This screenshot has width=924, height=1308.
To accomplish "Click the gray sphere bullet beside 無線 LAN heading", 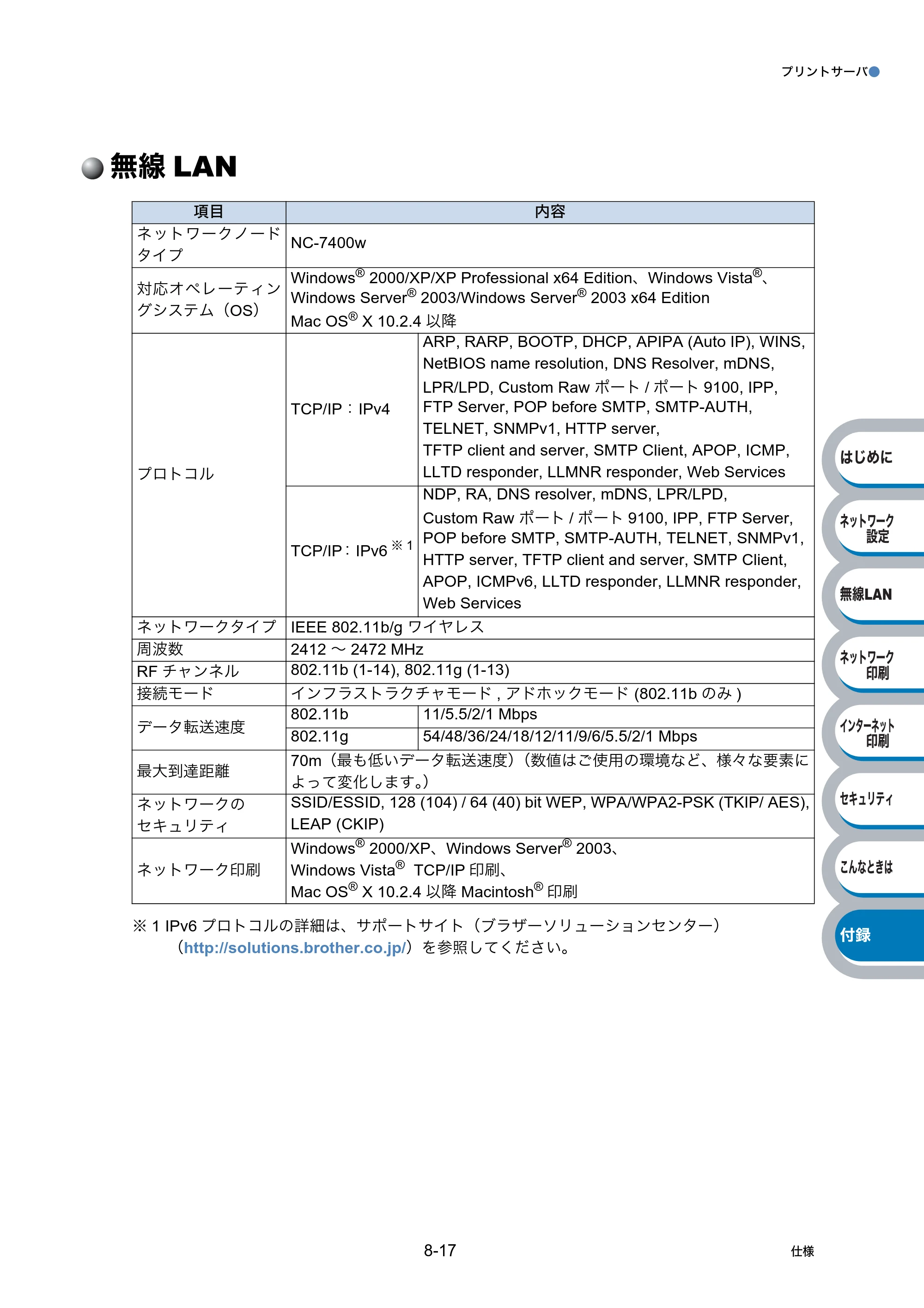I will tap(92, 168).
